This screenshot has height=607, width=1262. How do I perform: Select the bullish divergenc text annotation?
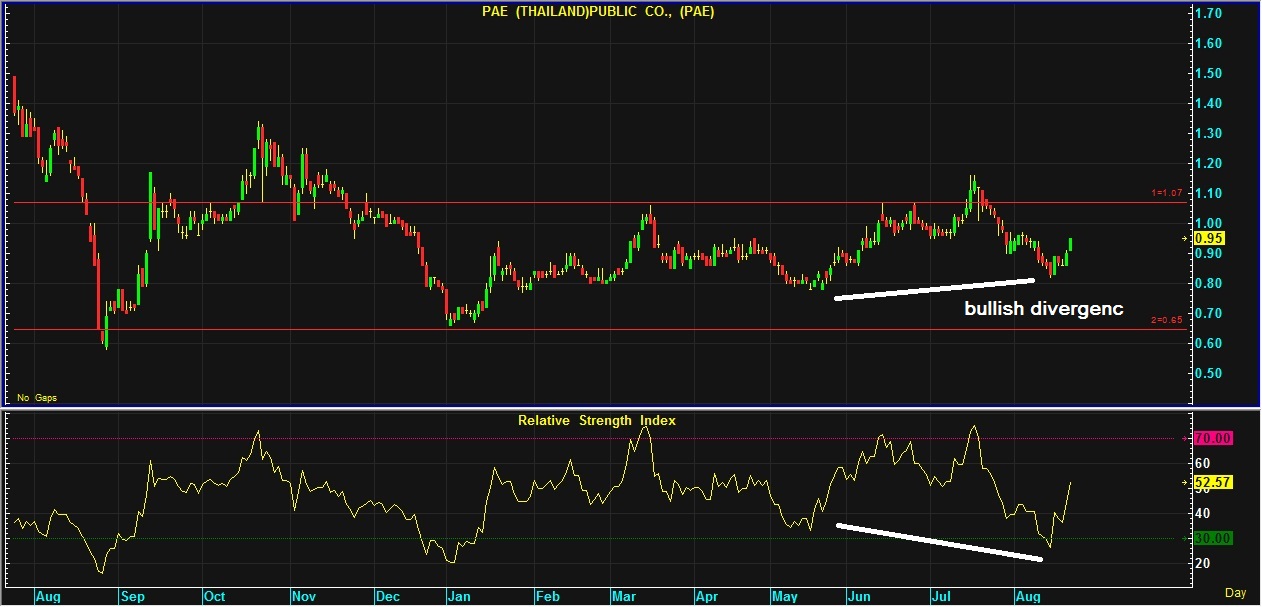tap(1044, 310)
